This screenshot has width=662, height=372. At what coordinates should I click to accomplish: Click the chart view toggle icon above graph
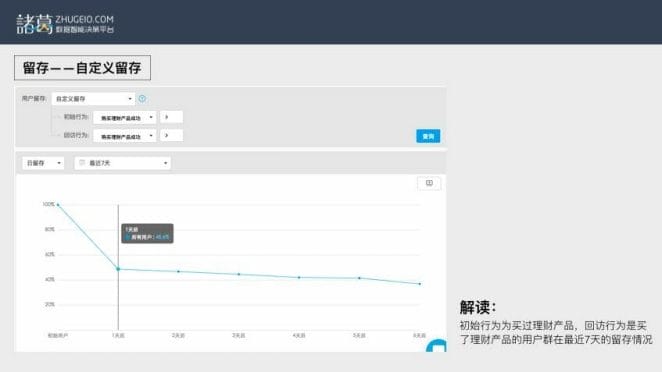click(x=429, y=183)
